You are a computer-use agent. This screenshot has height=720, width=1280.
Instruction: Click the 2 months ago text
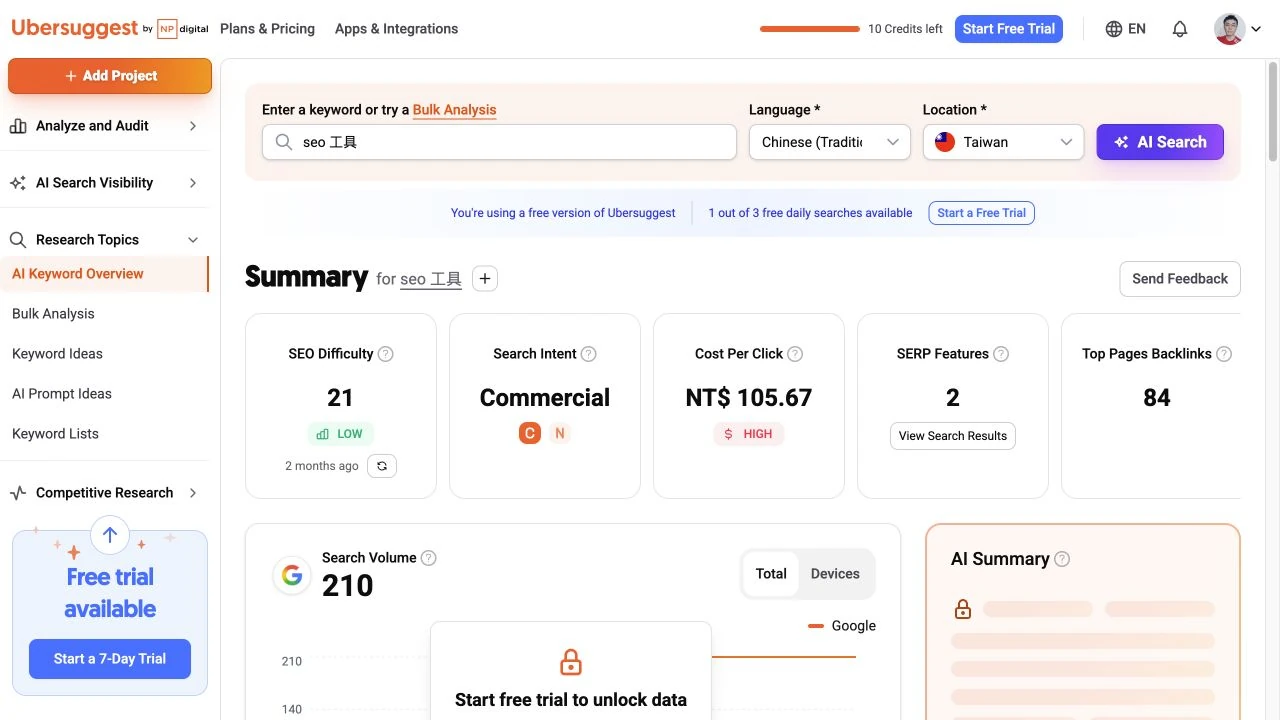click(x=322, y=466)
